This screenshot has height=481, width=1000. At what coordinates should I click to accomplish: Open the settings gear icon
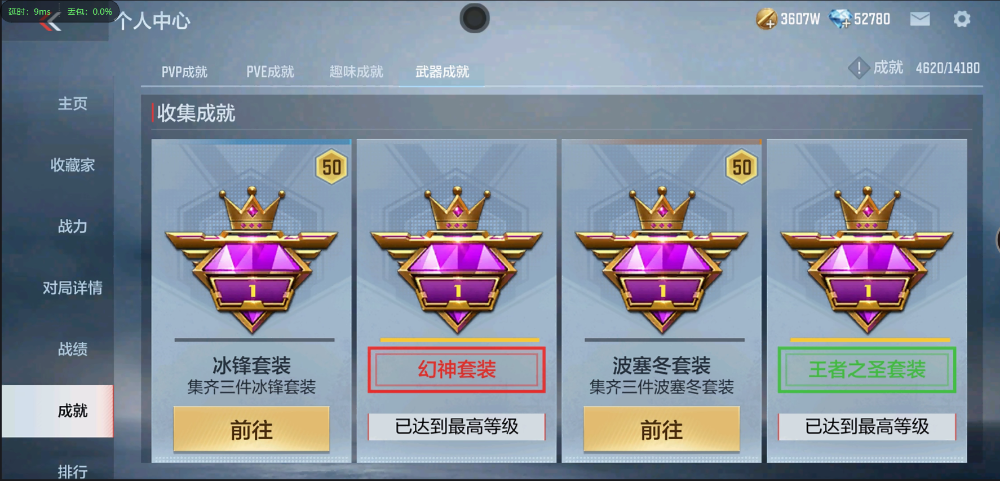coord(961,19)
